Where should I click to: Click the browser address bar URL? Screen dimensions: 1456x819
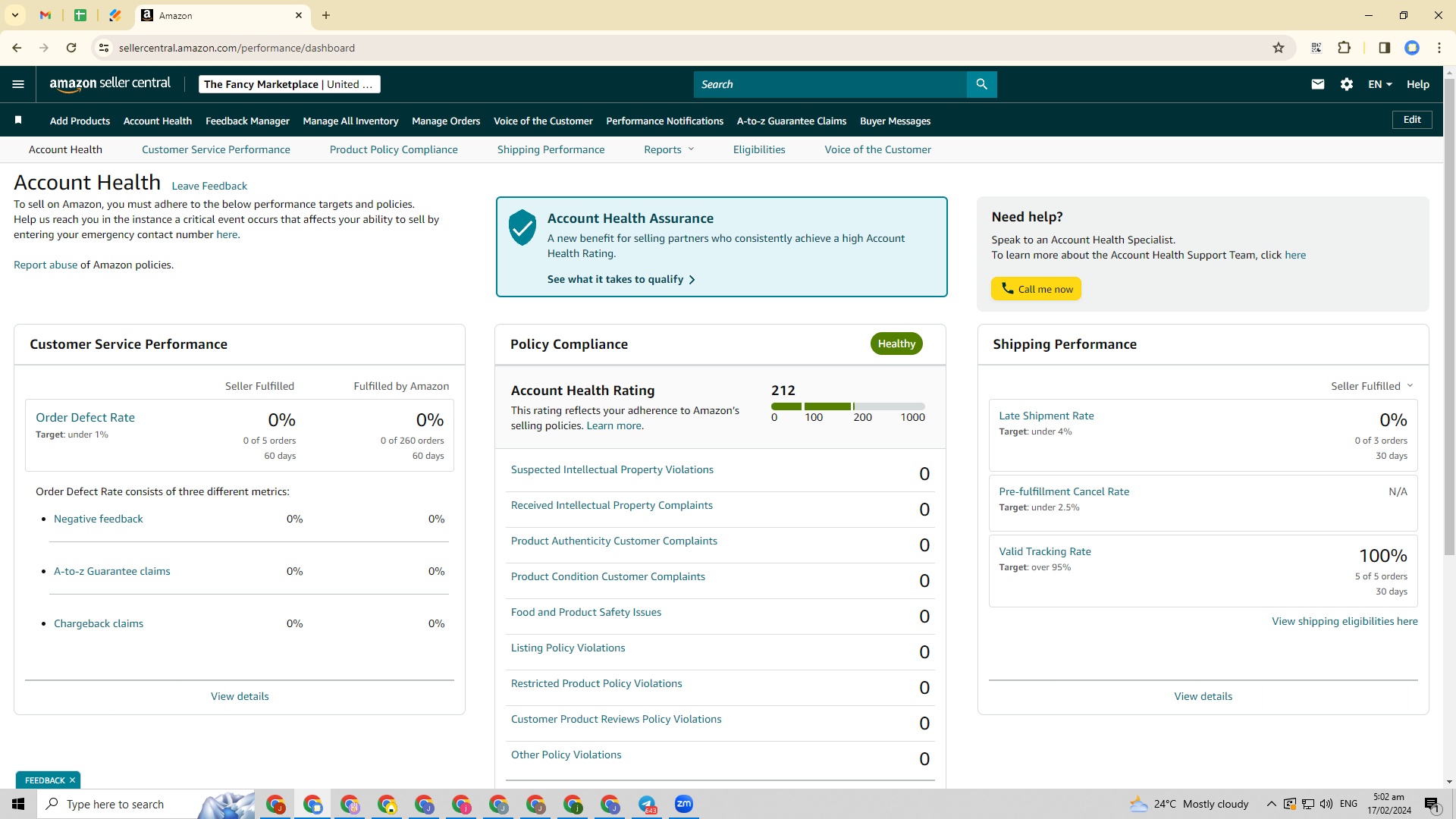(x=237, y=48)
